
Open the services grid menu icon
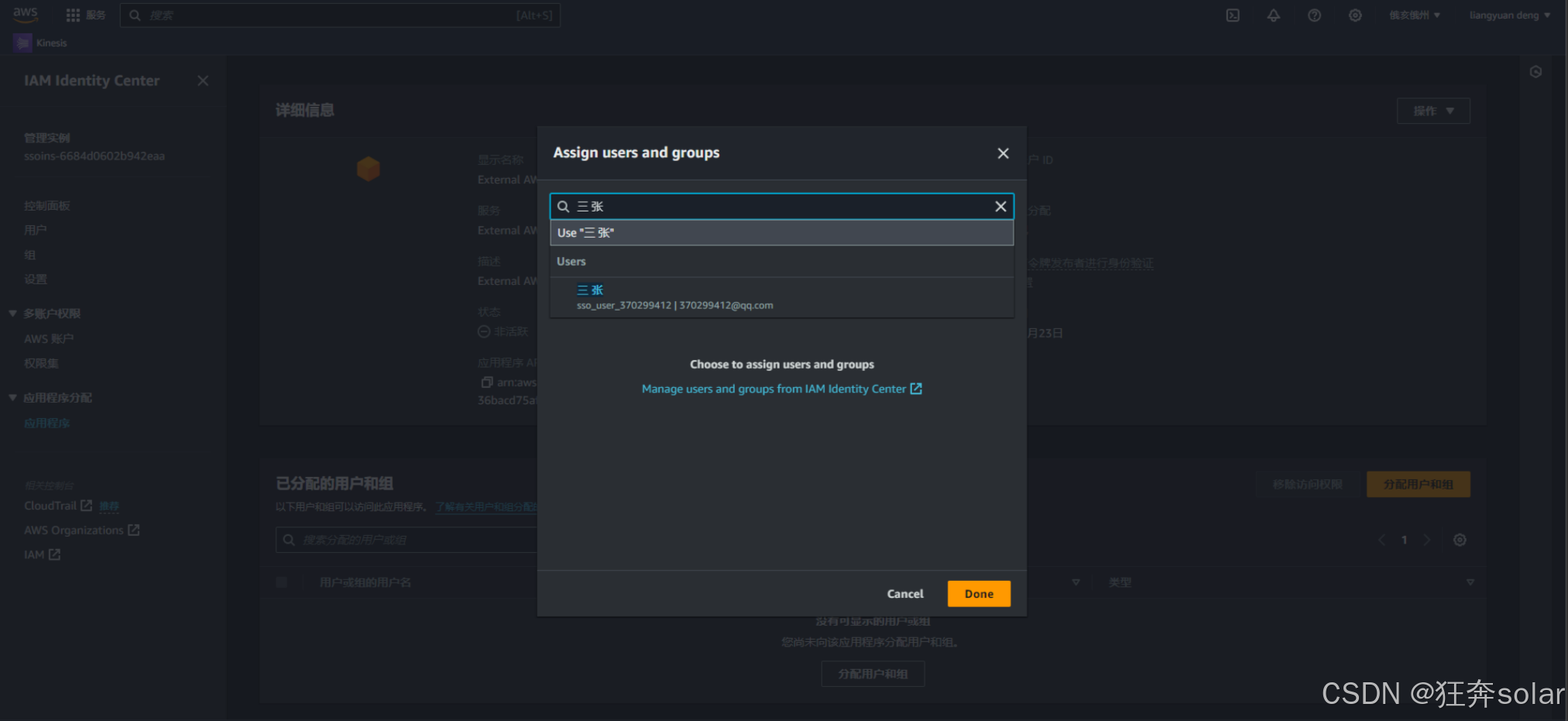tap(73, 15)
